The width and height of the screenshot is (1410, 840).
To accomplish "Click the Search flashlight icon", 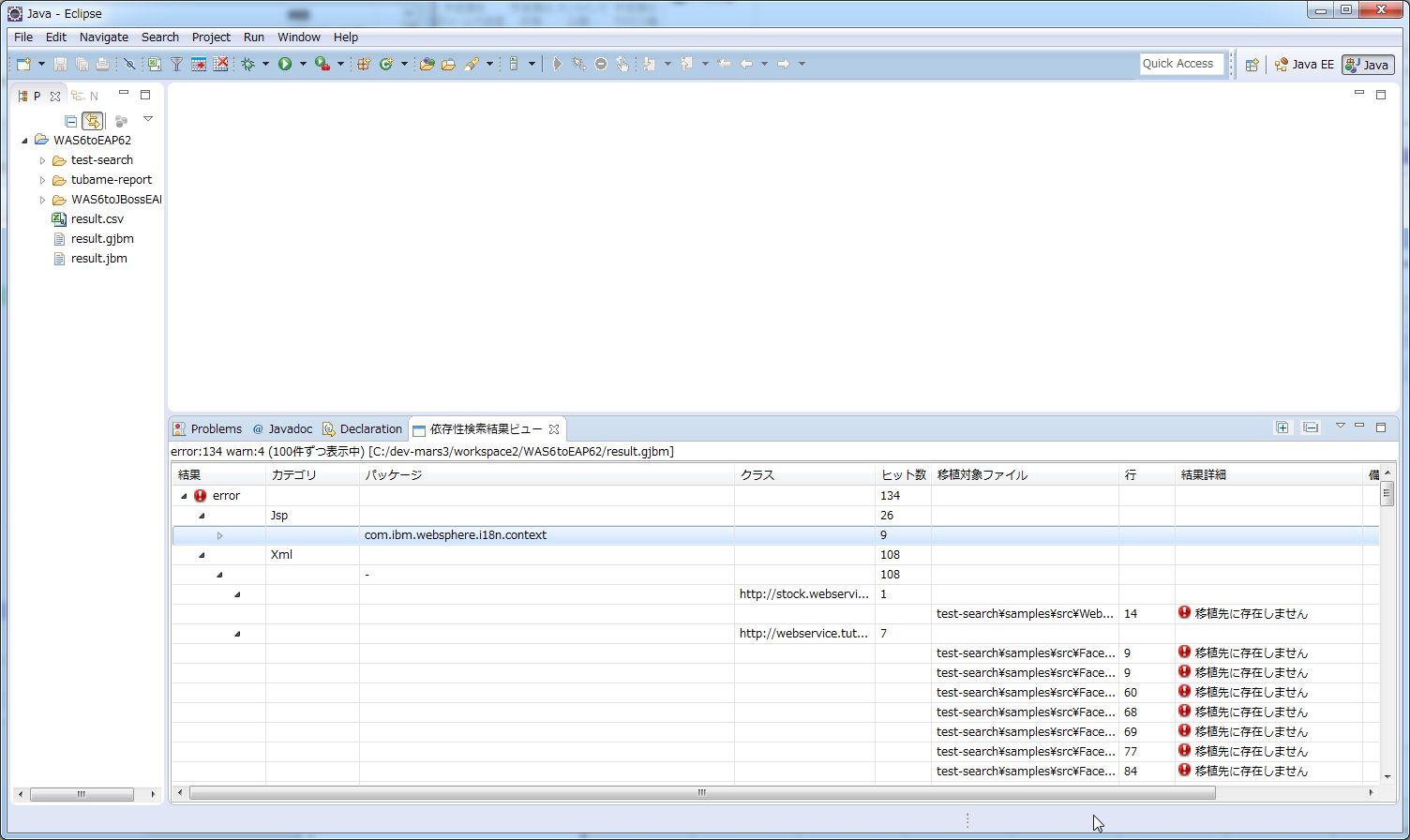I will coord(472,64).
